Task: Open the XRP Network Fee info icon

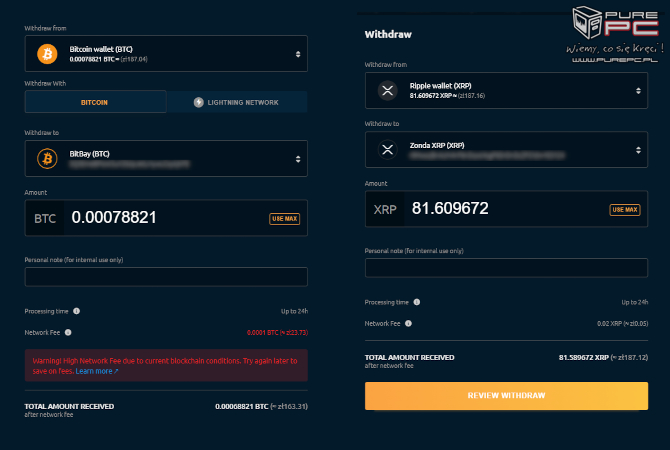Action: (x=408, y=324)
